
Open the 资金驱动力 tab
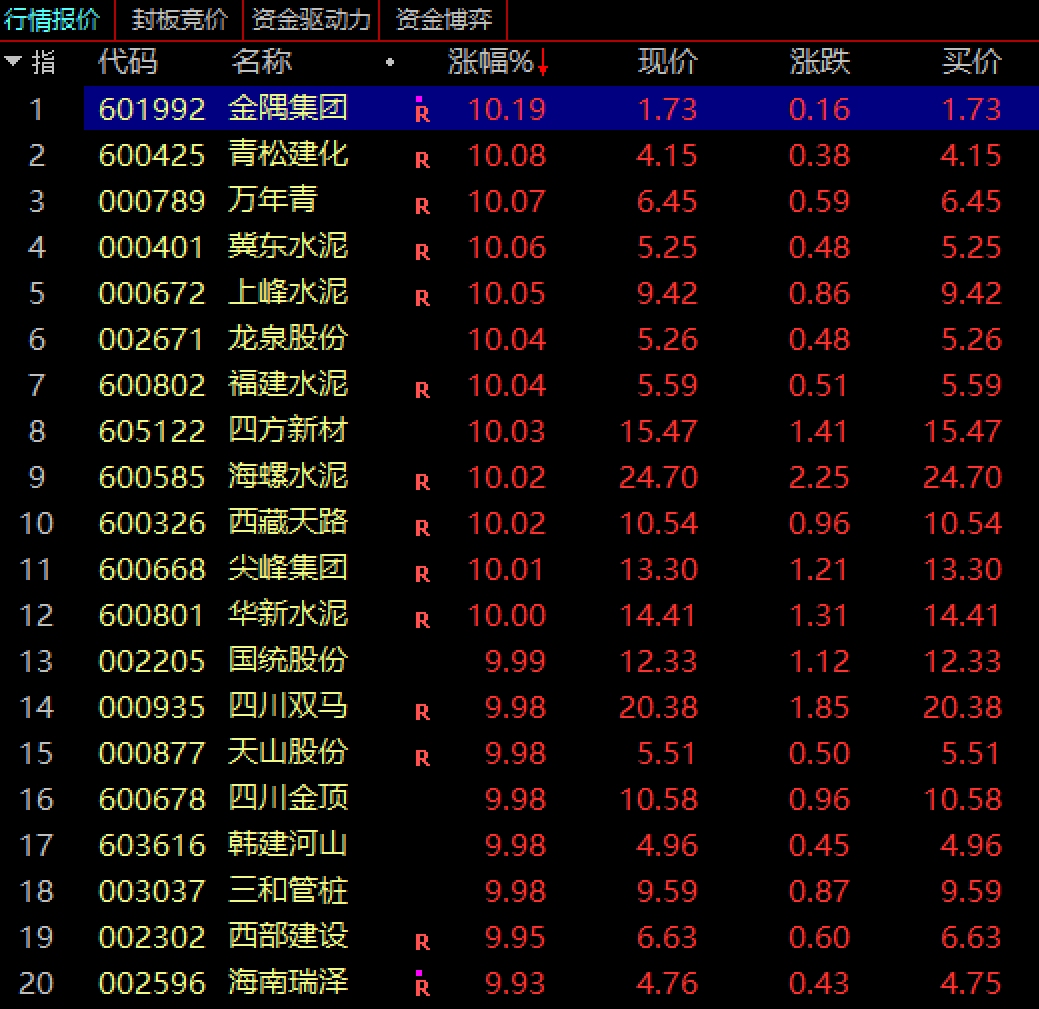pos(311,19)
